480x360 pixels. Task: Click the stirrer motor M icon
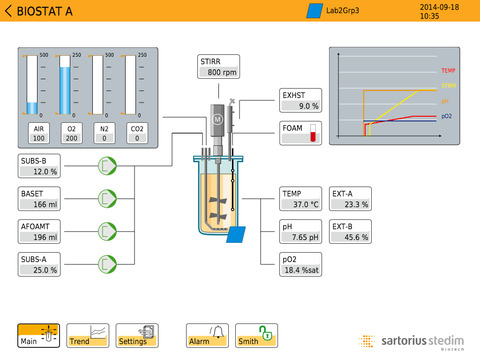tap(217, 119)
